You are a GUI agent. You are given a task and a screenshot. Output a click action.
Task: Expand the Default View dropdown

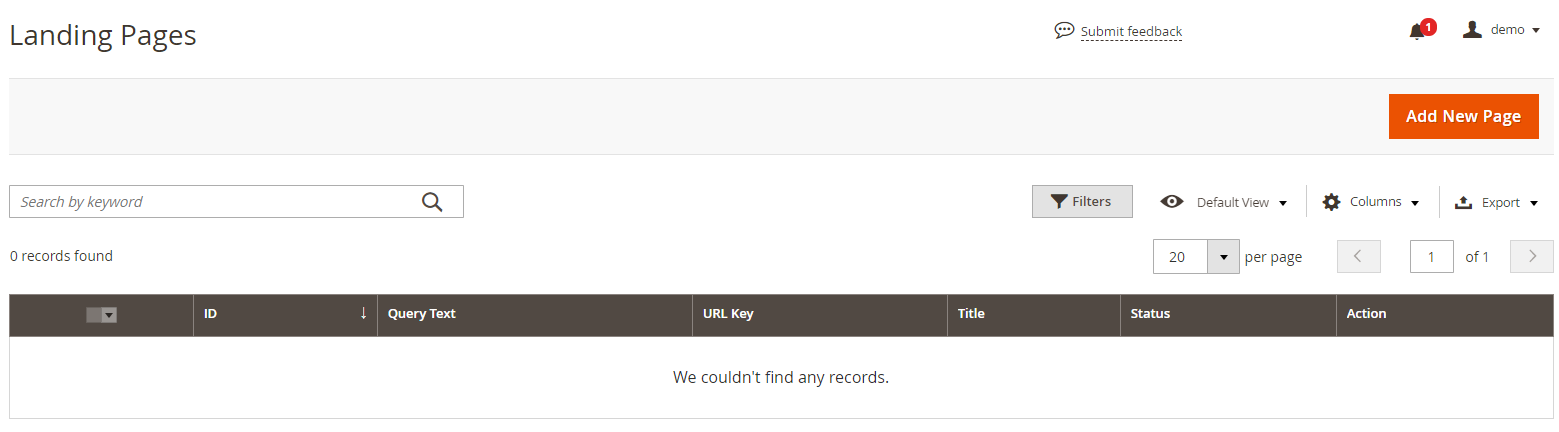point(1240,202)
